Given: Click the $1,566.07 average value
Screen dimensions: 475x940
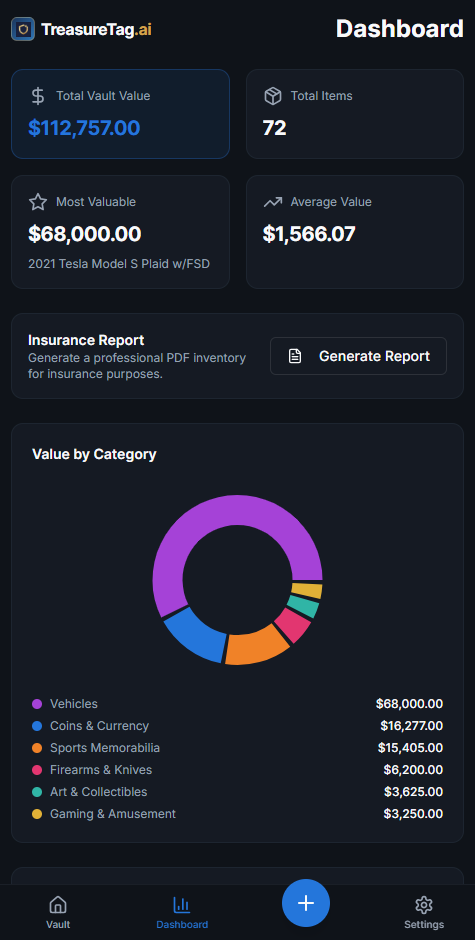Looking at the screenshot, I should click(309, 234).
